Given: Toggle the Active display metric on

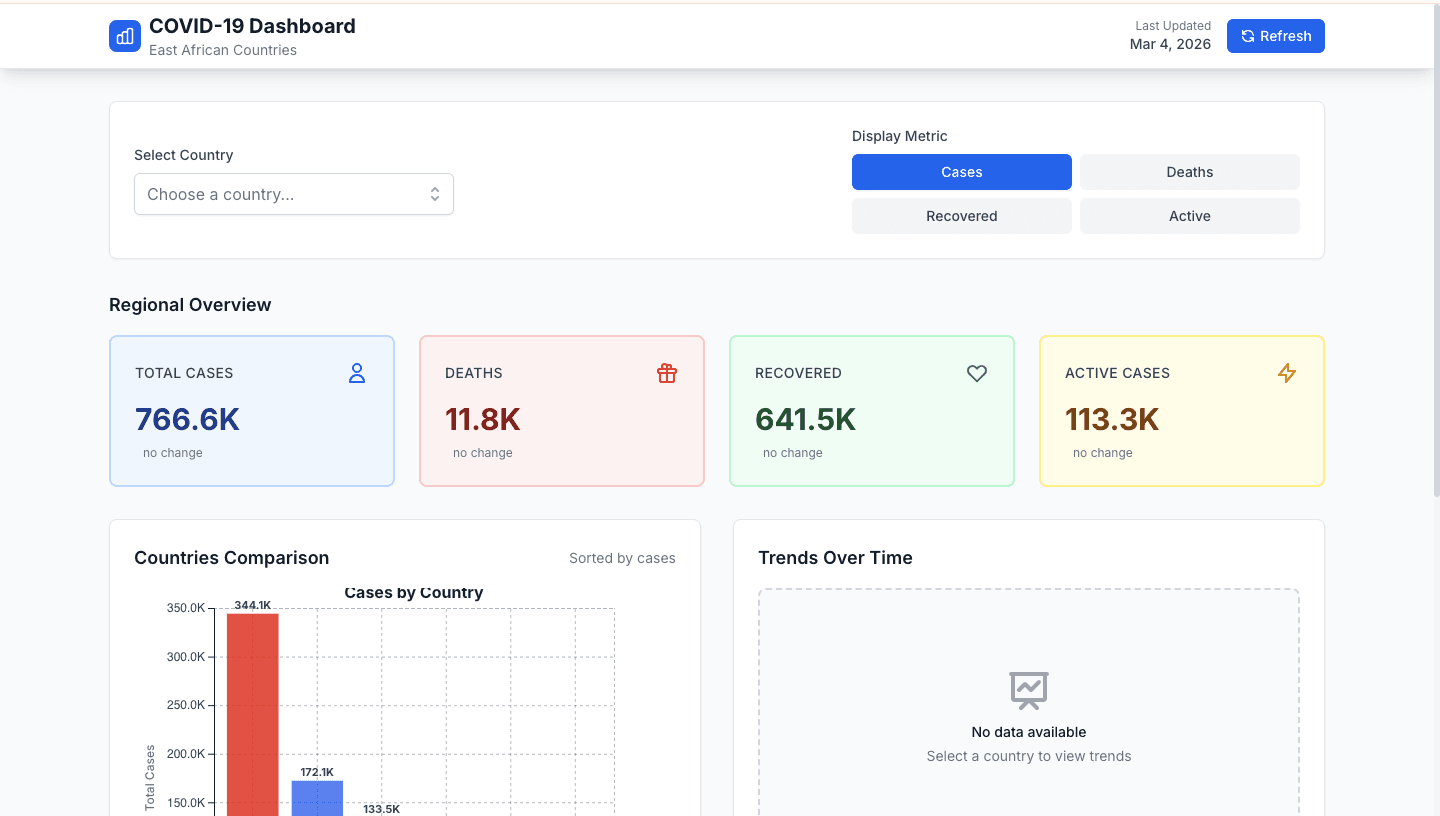Looking at the screenshot, I should tap(1189, 216).
